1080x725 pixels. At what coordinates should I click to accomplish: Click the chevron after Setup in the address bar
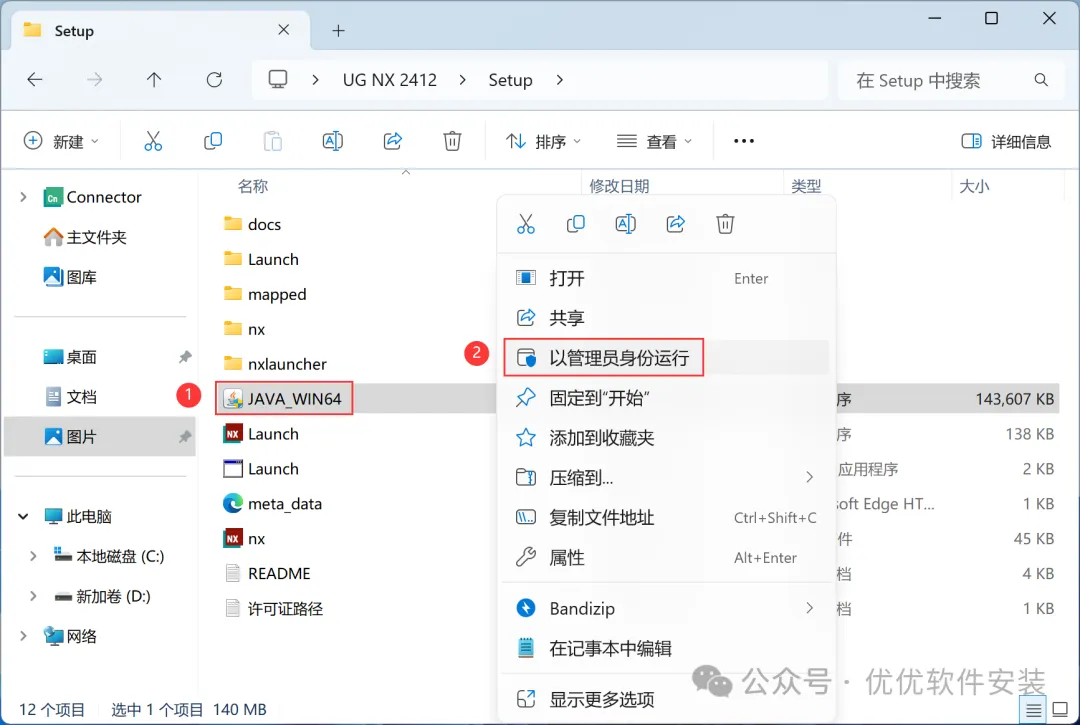[559, 80]
